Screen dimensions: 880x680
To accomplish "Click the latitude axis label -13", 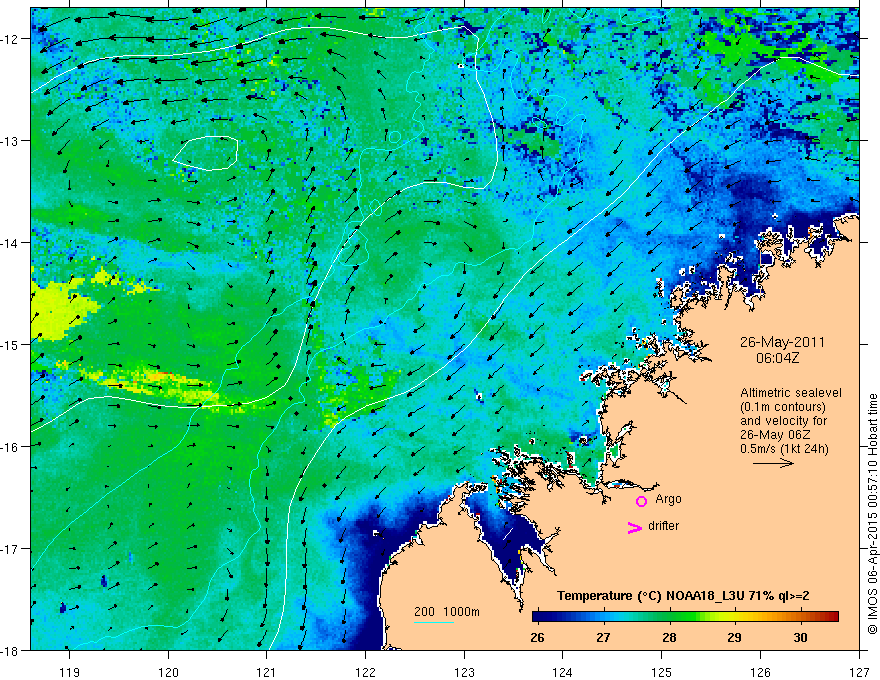I will pos(10,141).
